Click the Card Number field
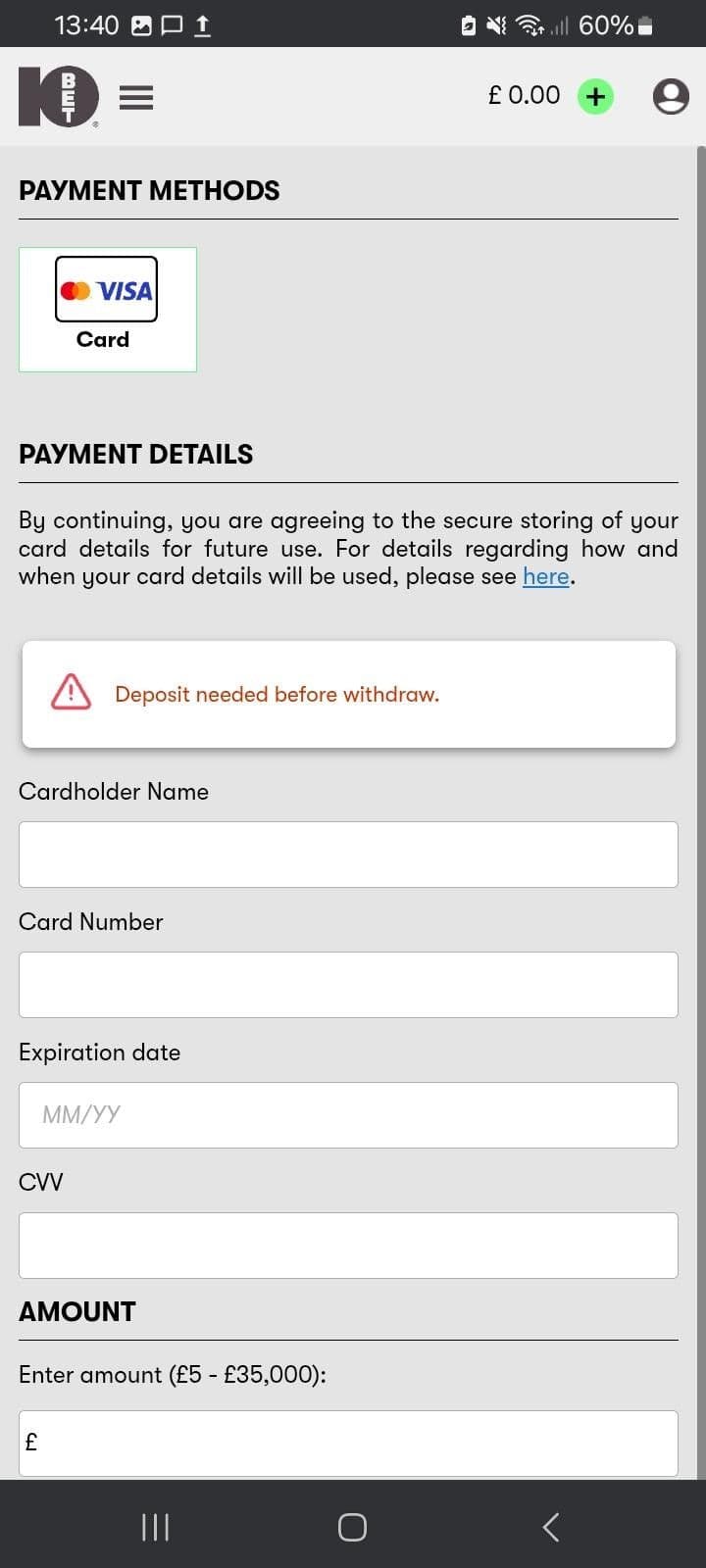This screenshot has width=706, height=1568. (x=348, y=984)
